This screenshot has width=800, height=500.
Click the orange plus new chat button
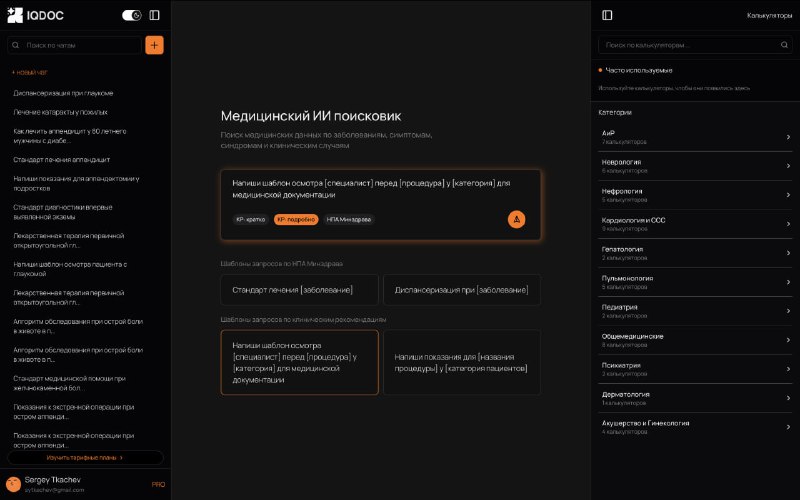(x=154, y=45)
